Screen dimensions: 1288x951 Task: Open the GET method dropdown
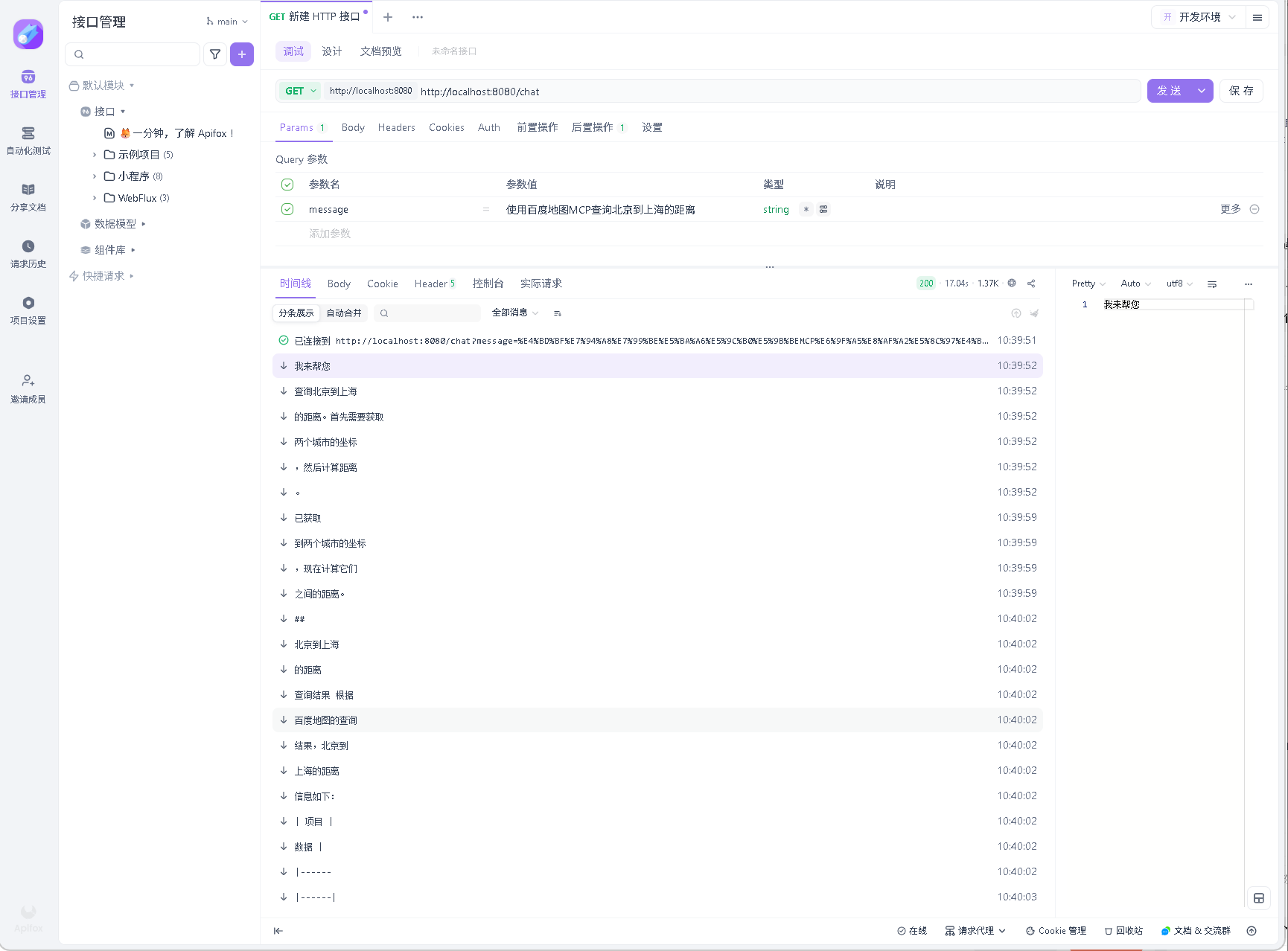[301, 91]
